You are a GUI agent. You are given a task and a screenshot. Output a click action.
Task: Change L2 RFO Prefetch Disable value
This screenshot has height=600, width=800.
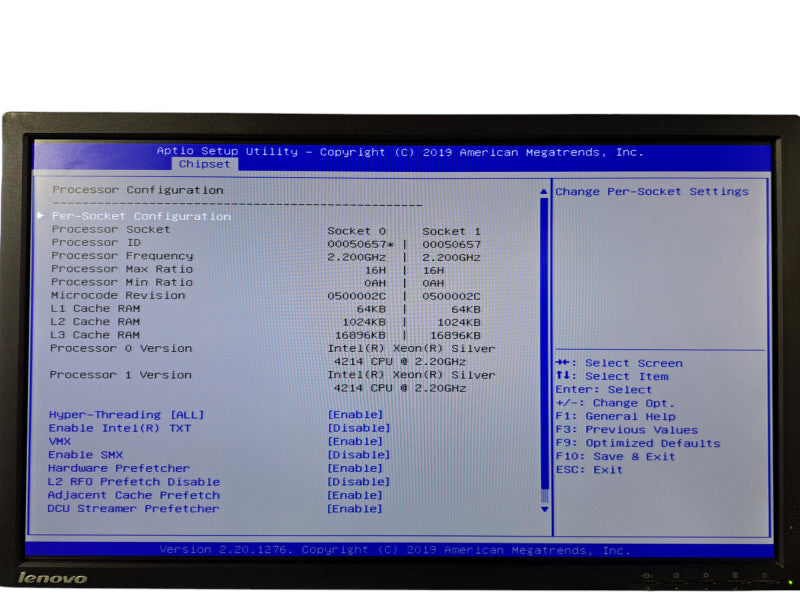(x=359, y=482)
